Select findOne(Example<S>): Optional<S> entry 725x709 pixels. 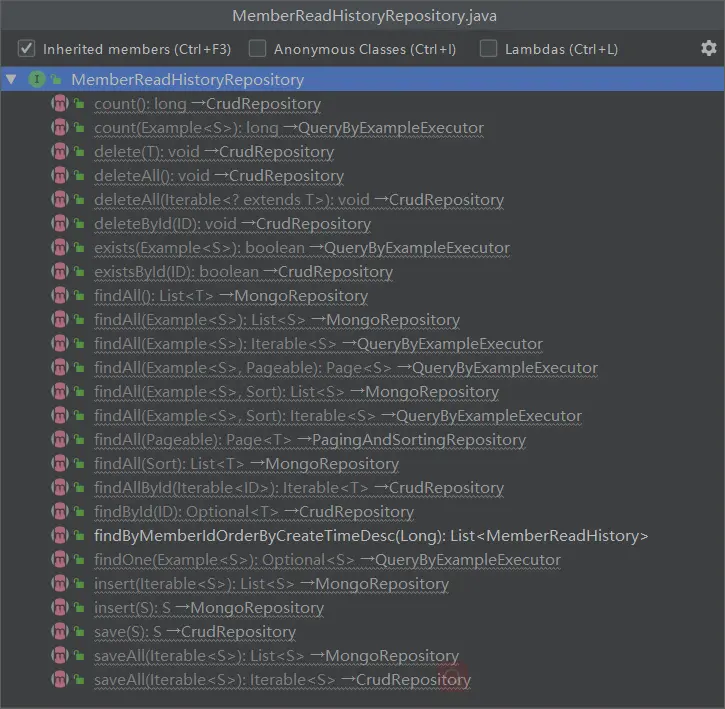pyautogui.click(x=327, y=560)
